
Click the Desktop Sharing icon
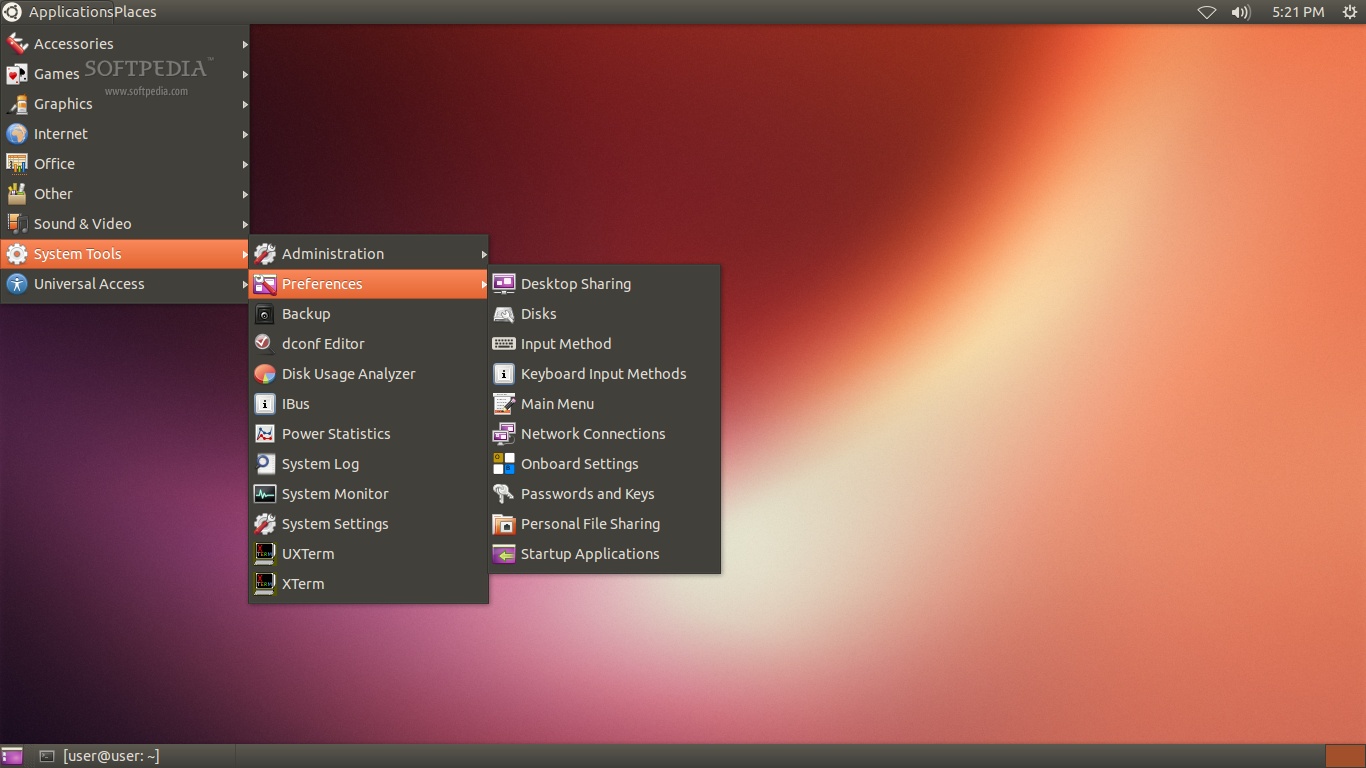[x=504, y=284]
